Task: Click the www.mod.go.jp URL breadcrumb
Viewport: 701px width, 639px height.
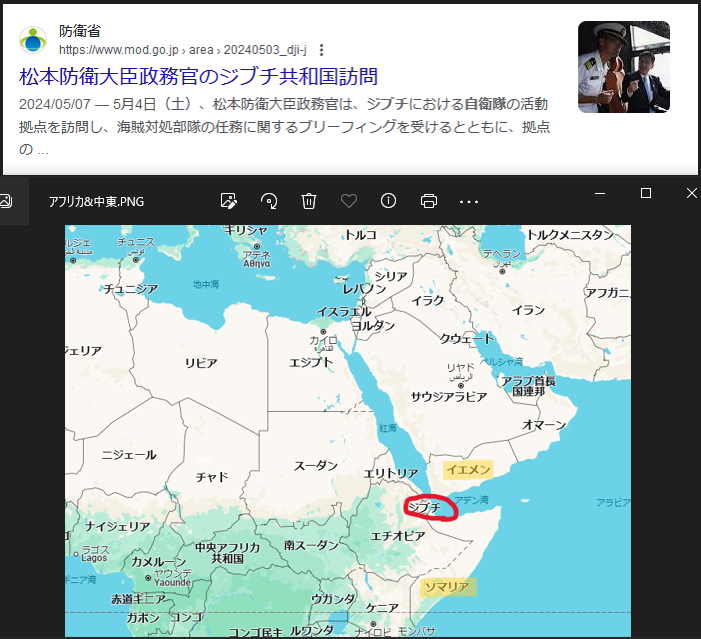Action: tap(122, 49)
